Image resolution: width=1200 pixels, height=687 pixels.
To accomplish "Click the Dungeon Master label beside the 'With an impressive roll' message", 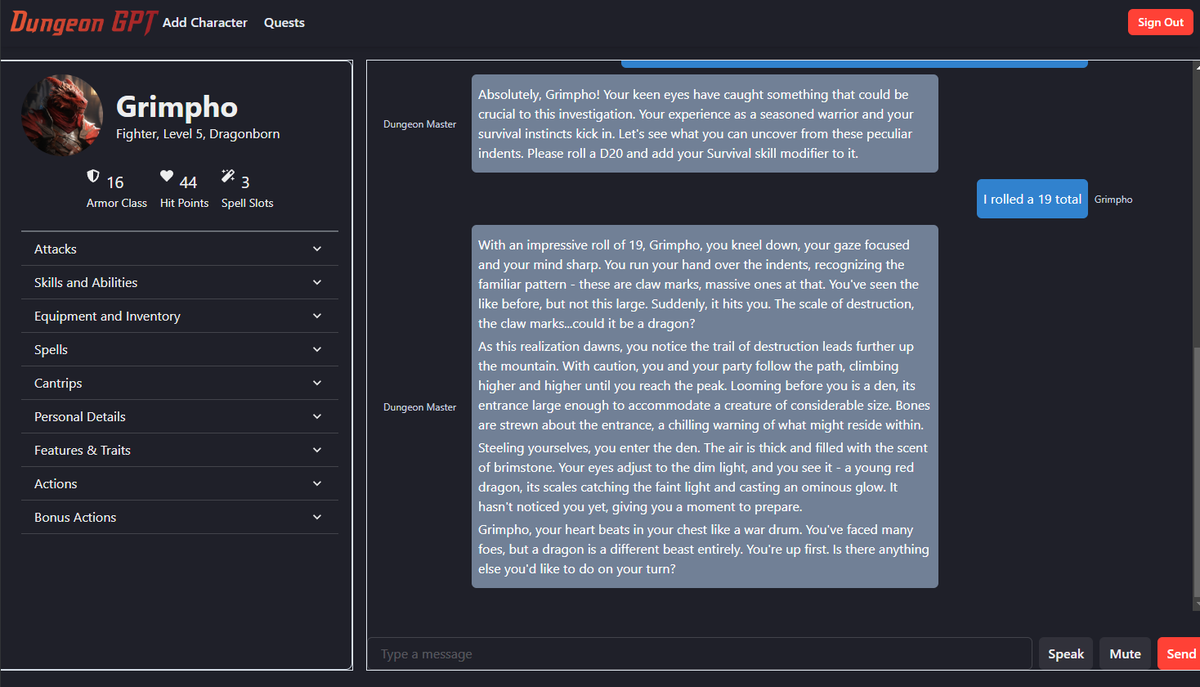I will 420,407.
